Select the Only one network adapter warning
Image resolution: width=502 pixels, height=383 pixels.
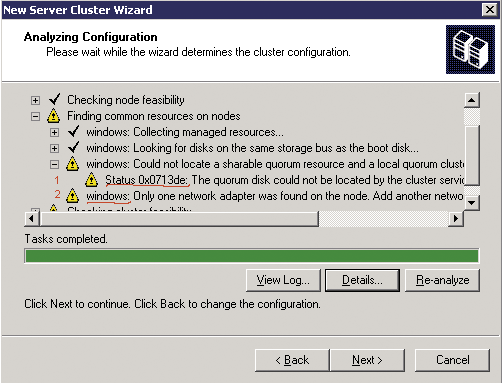pos(275,196)
